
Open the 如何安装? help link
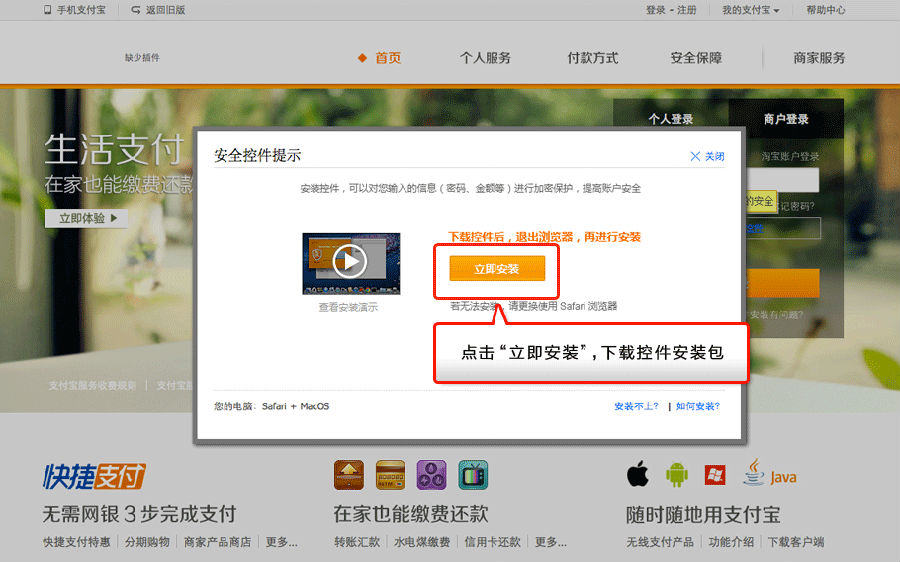coord(697,406)
